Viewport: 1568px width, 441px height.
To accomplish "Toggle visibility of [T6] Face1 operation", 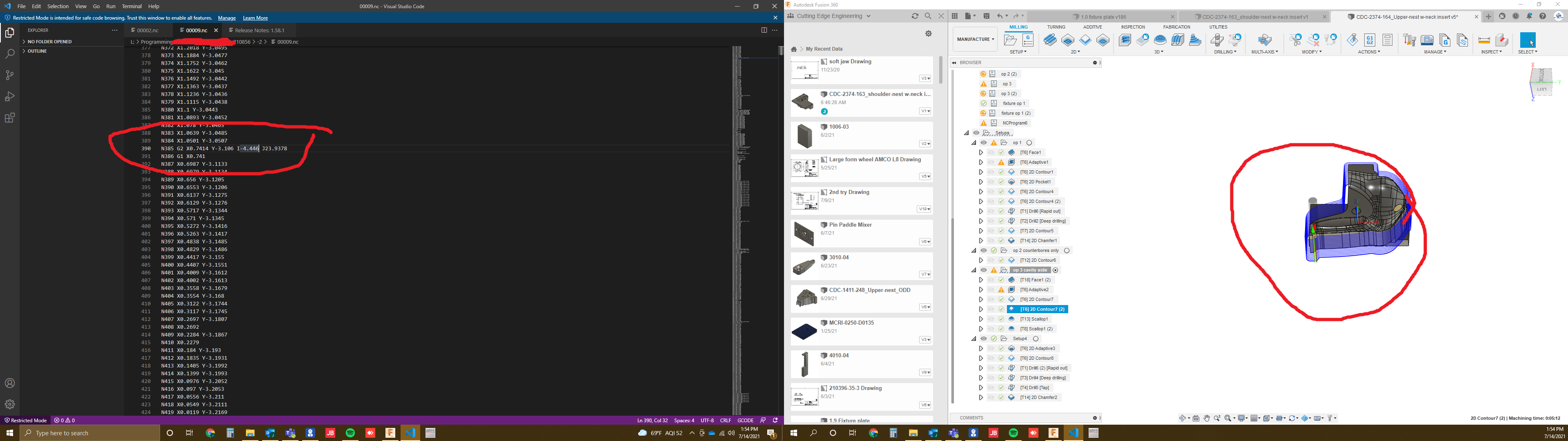I will 991,152.
